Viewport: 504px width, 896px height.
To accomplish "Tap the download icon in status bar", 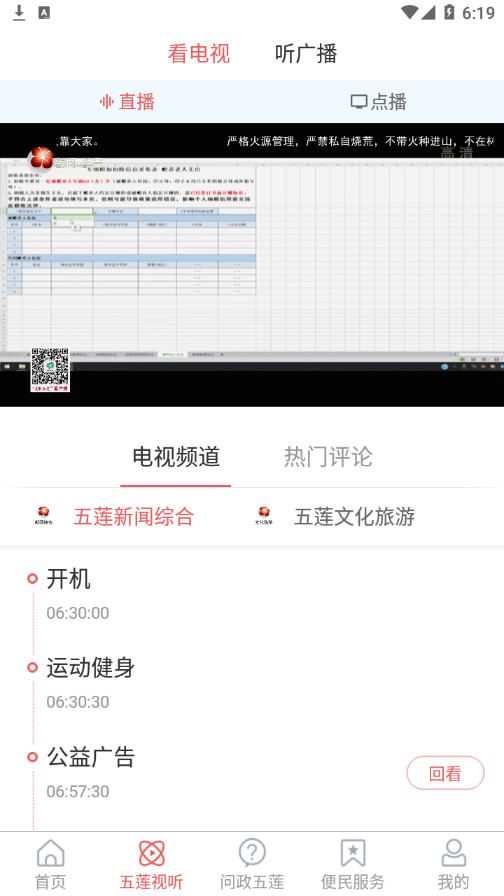I will point(19,13).
